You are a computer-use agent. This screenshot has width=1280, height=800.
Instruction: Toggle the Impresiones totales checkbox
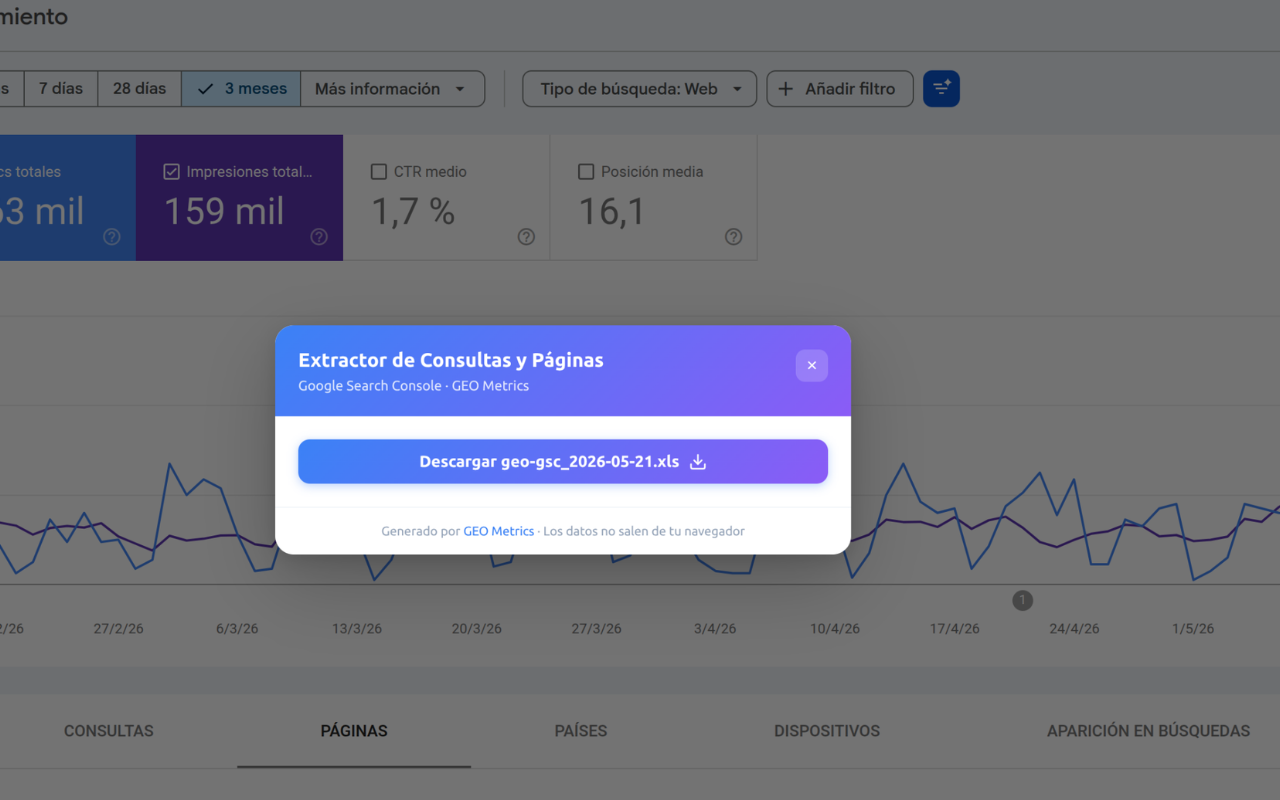[x=171, y=172]
